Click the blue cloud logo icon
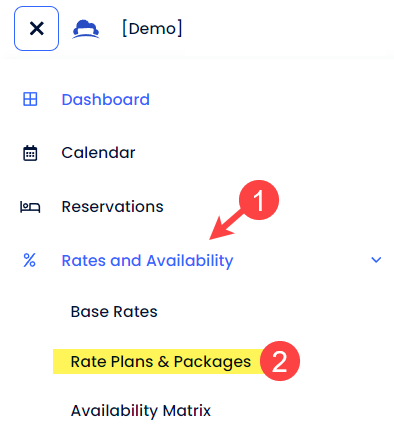 (x=86, y=29)
